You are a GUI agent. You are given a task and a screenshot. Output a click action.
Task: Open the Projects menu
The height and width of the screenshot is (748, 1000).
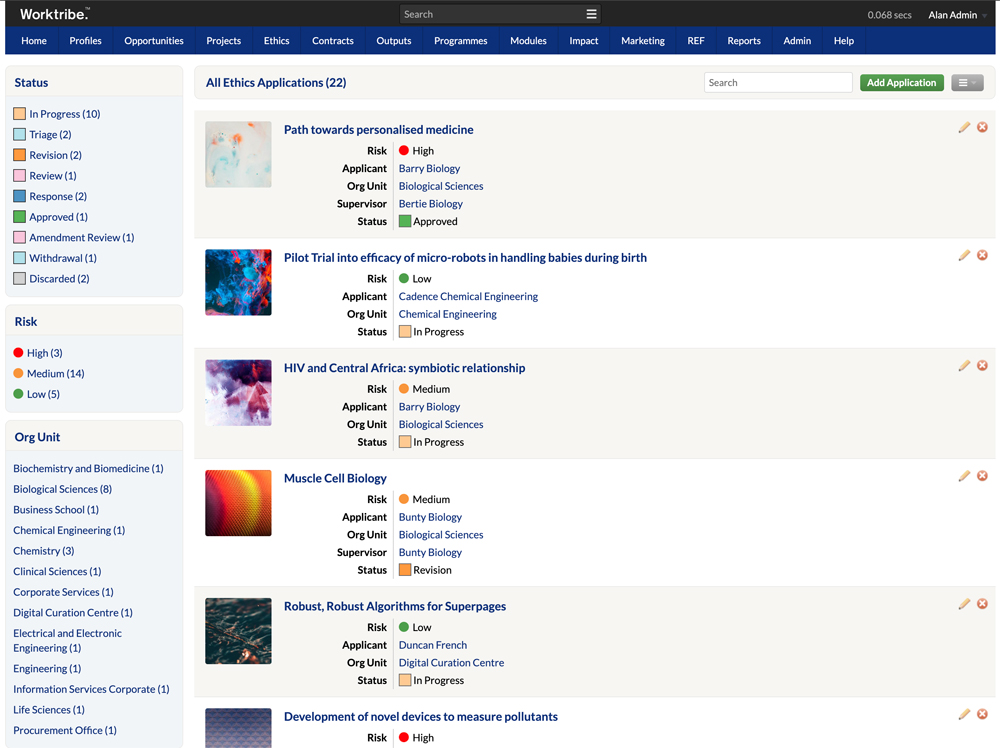[224, 41]
